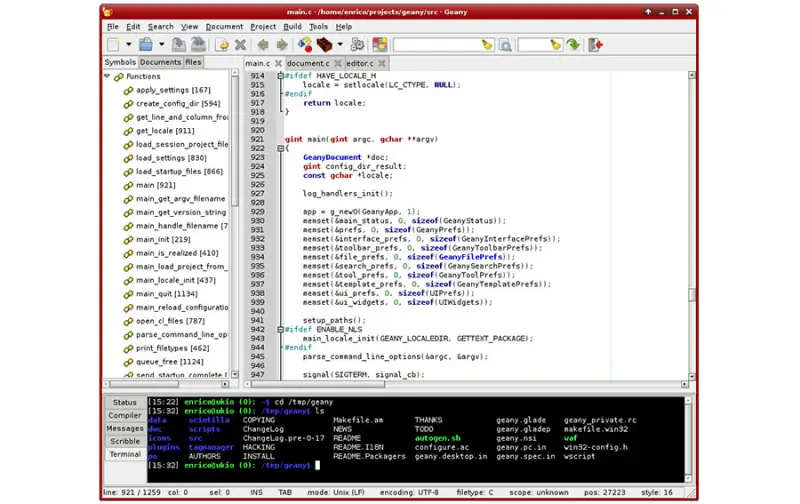Select apply_settings [167] in symbol list
This screenshot has height=504, width=800.
click(173, 90)
